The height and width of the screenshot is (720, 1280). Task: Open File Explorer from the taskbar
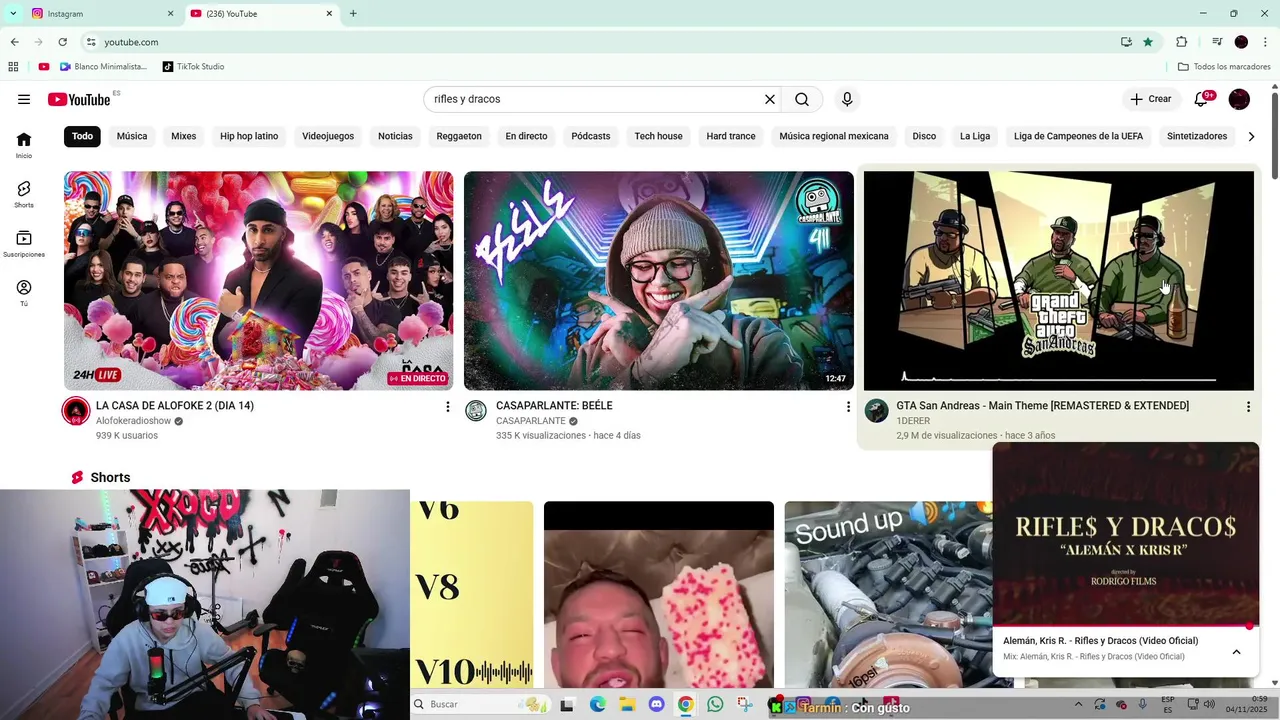627,704
